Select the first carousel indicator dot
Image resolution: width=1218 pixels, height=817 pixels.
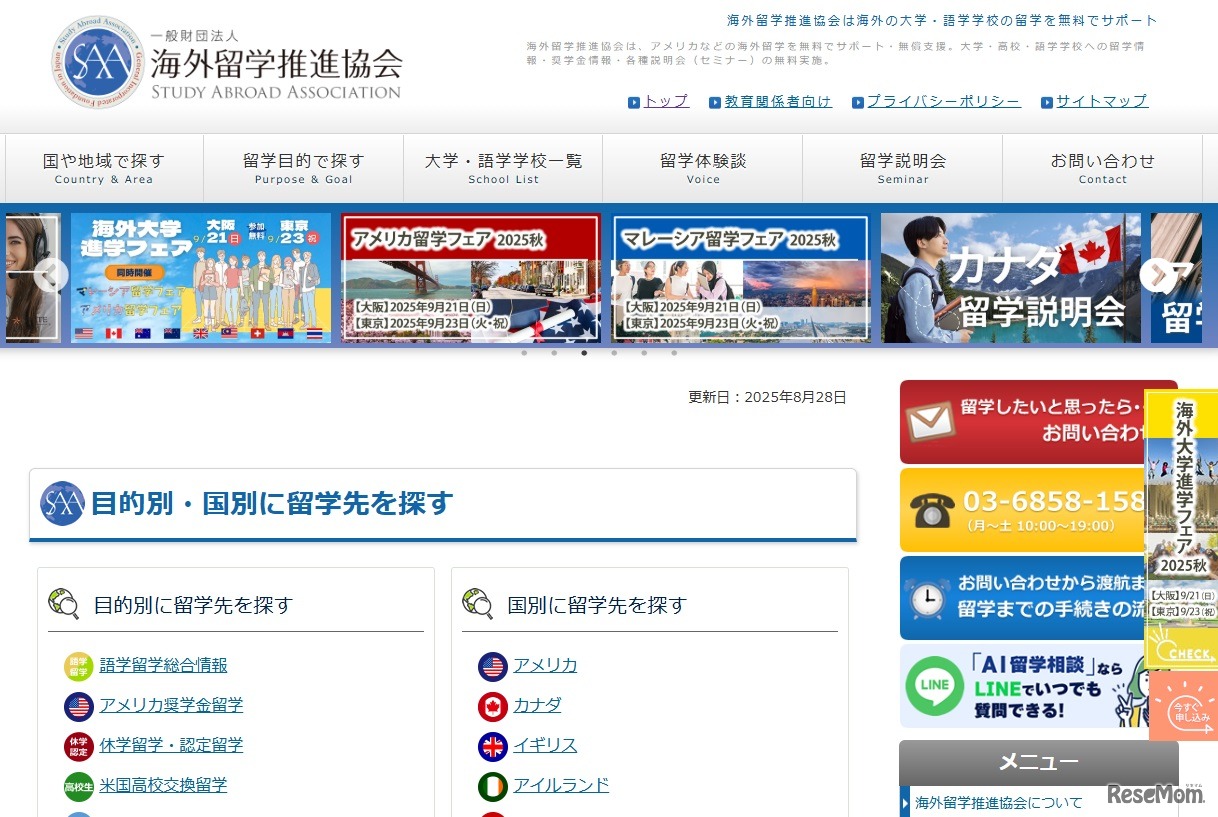tap(524, 353)
